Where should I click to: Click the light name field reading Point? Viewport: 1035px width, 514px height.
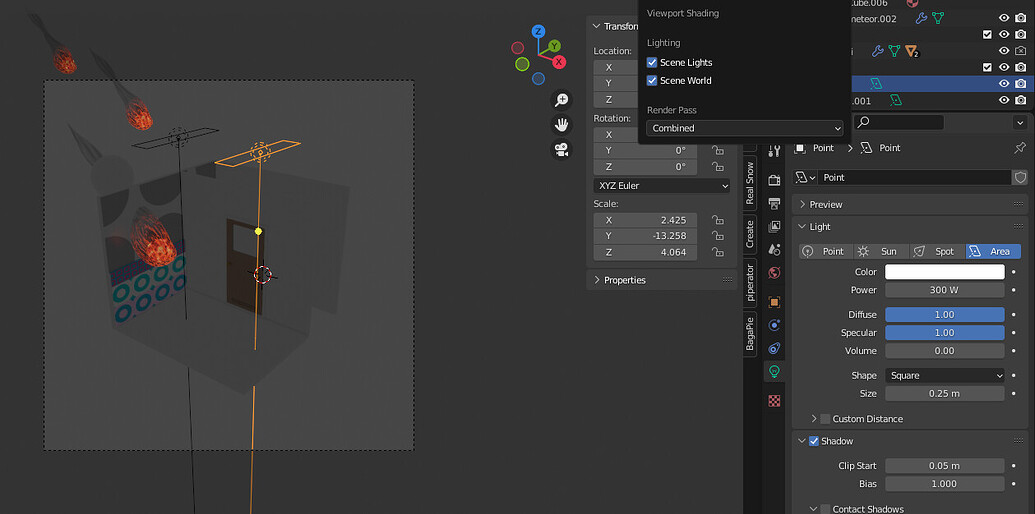(x=914, y=177)
